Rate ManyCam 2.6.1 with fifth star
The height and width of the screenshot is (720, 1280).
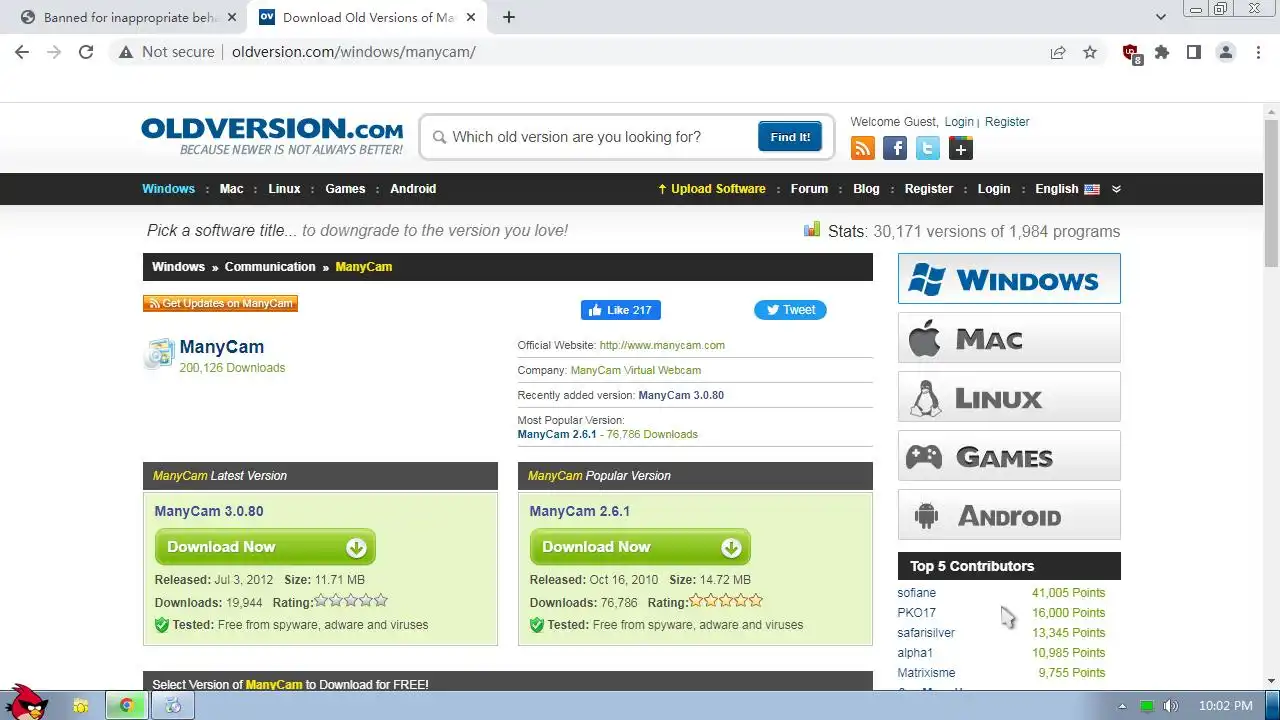click(x=755, y=601)
